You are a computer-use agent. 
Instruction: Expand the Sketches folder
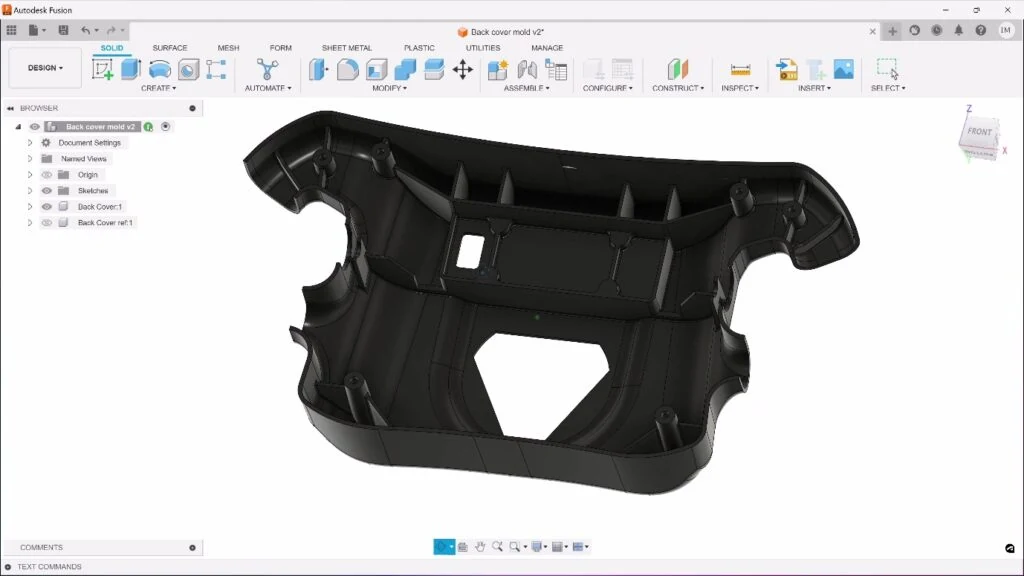(29, 191)
